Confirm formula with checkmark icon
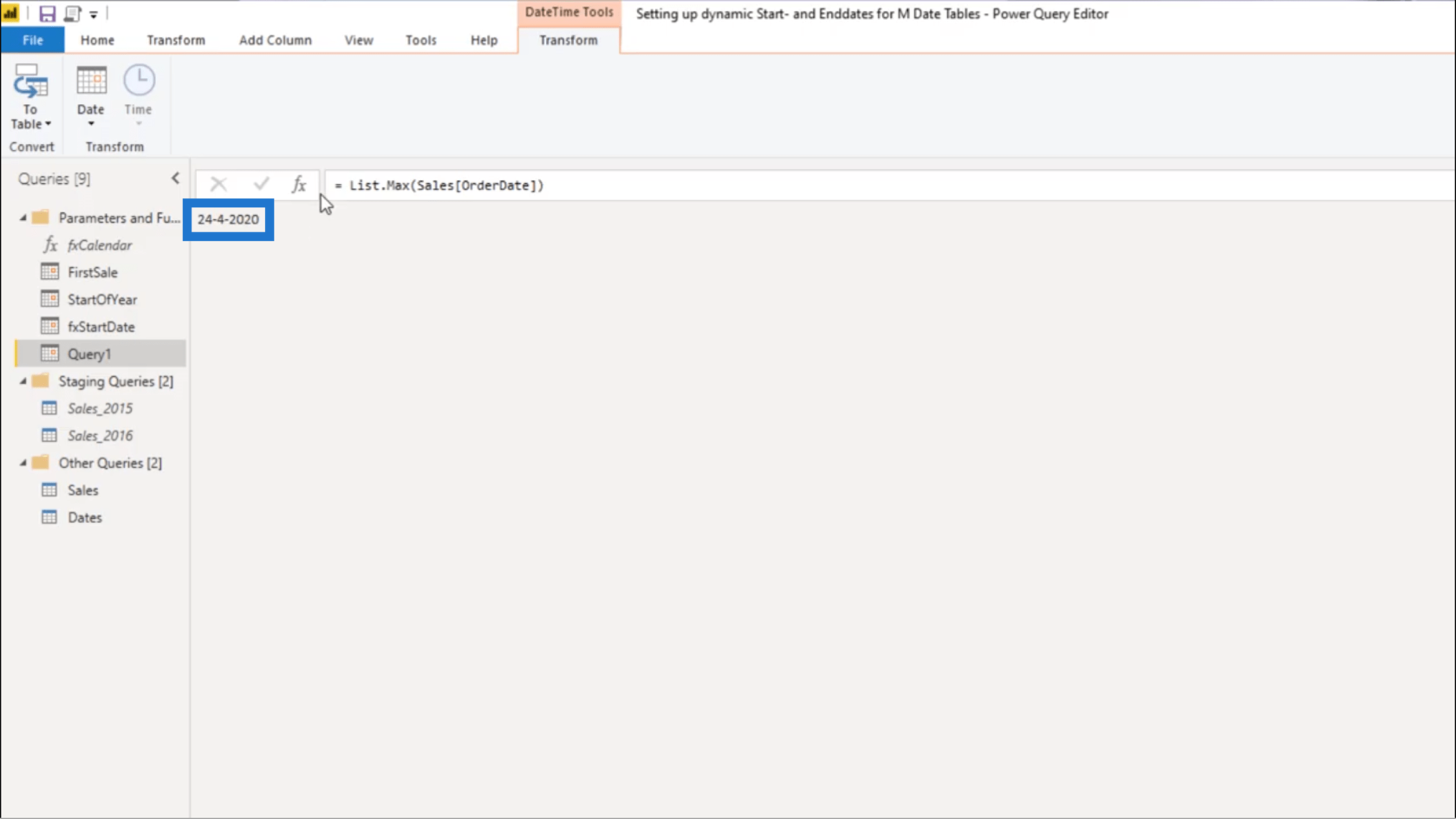This screenshot has height=819, width=1456. (x=261, y=185)
